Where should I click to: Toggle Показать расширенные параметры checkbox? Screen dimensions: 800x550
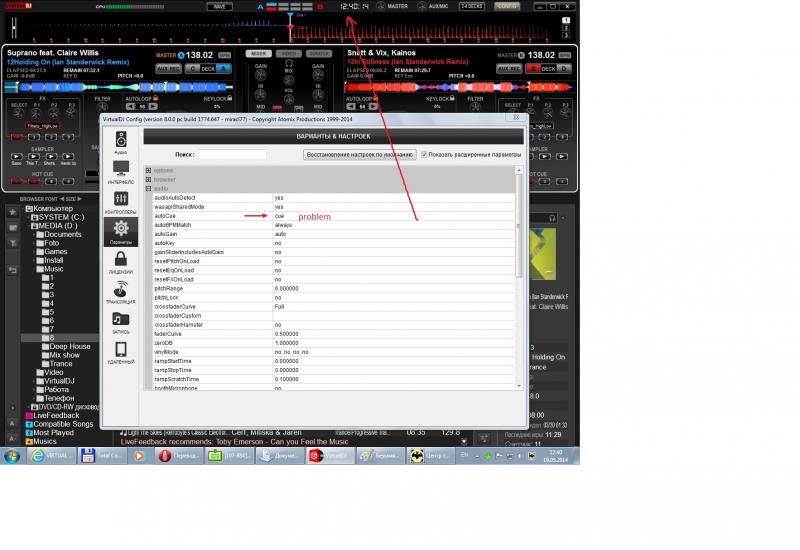(424, 154)
